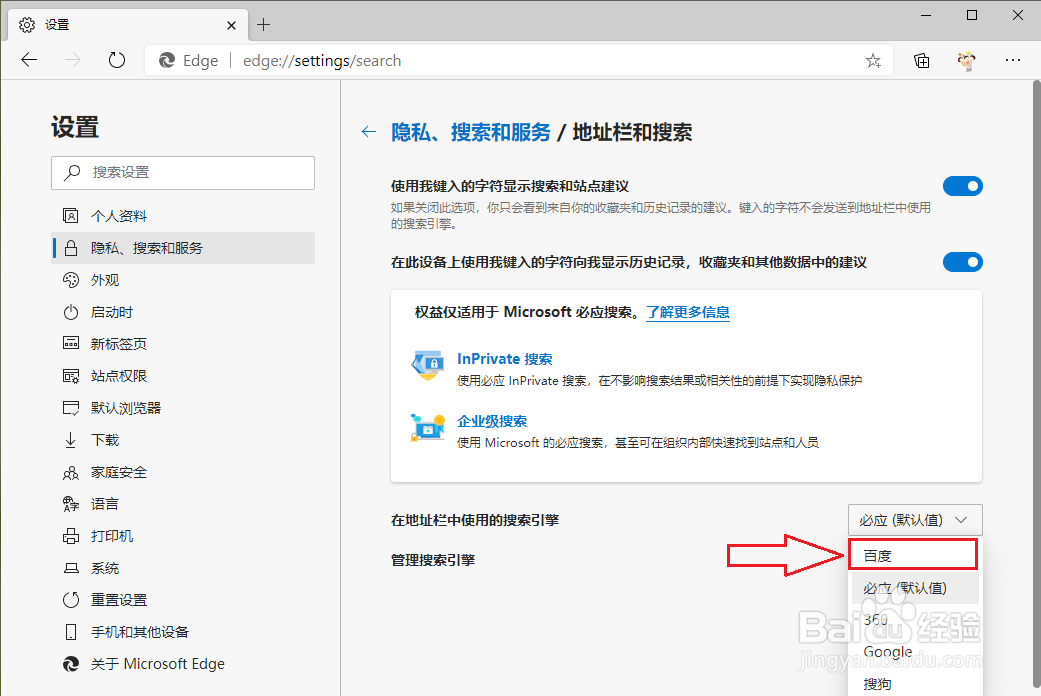The width and height of the screenshot is (1041, 696).
Task: Click the 了解更多信息 link
Action: pyautogui.click(x=688, y=312)
